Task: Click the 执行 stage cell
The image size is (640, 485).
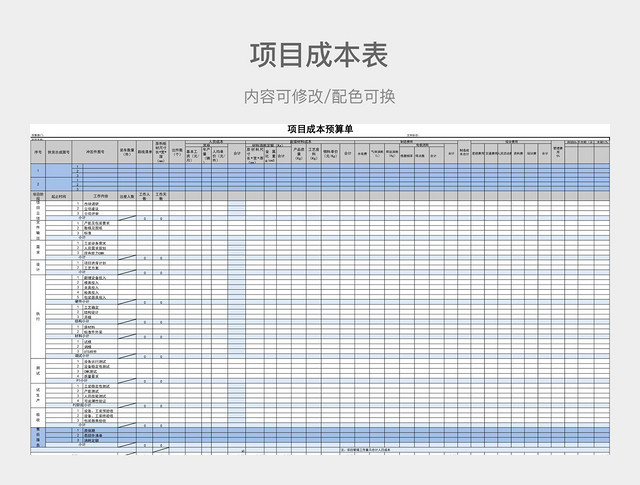Action: point(38,317)
